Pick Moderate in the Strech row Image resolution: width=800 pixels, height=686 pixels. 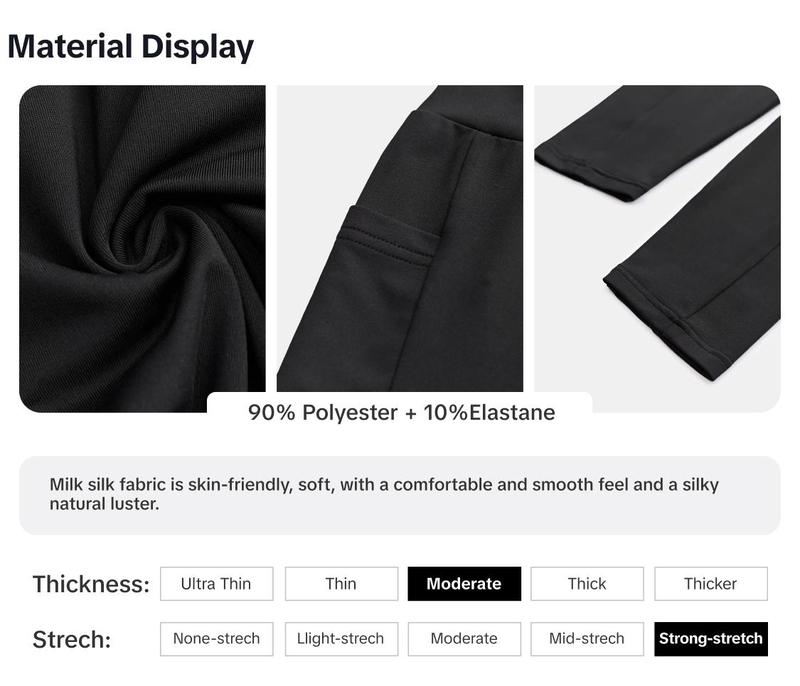464,639
